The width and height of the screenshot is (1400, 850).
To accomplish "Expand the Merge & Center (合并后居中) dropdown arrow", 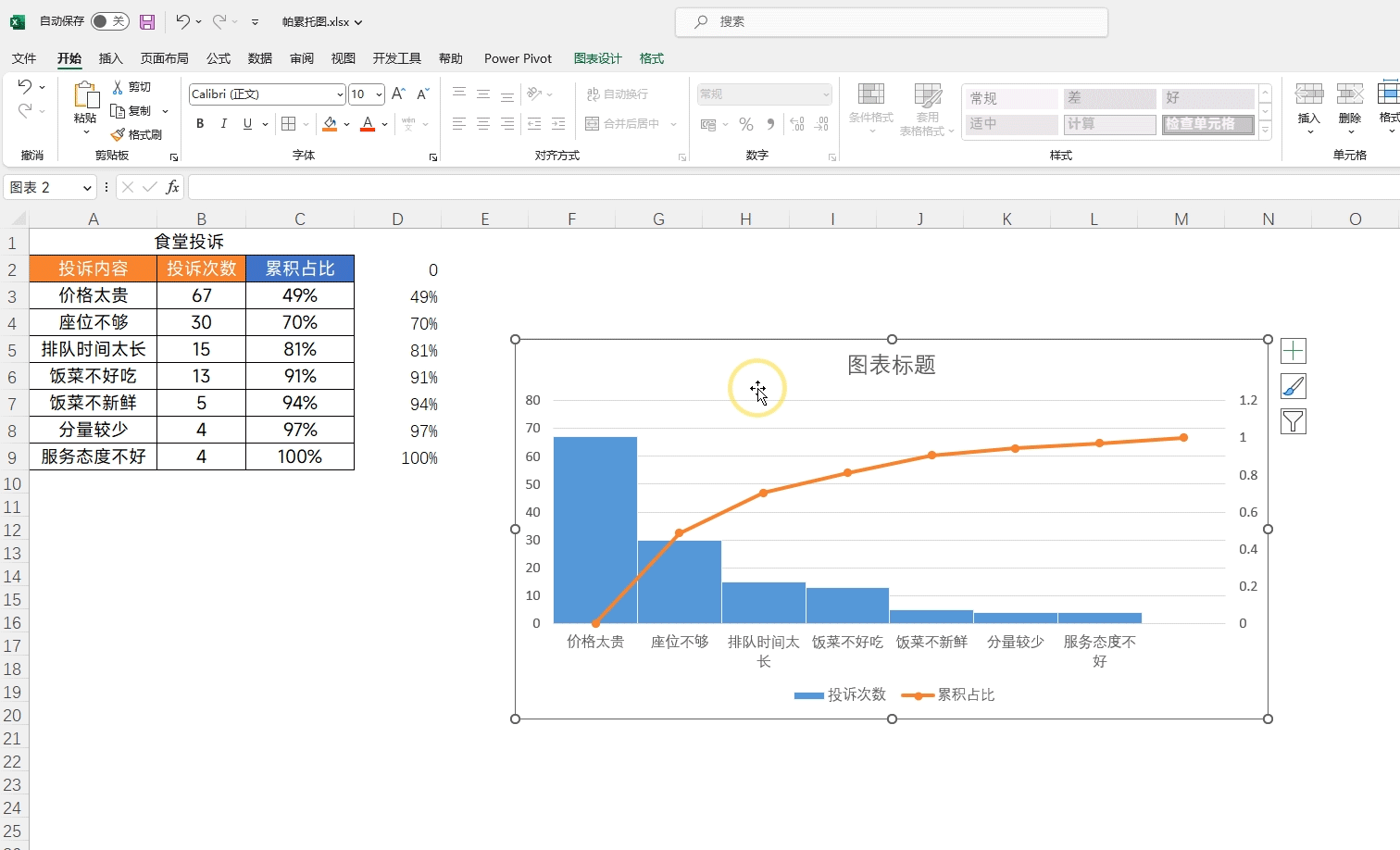I will click(x=673, y=124).
